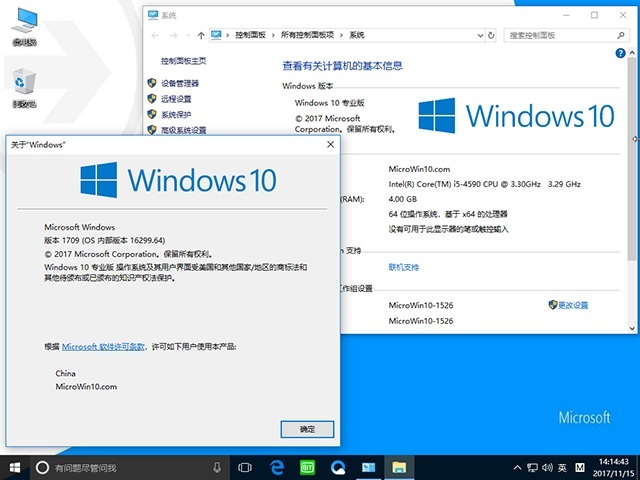This screenshot has height=480, width=640.
Task: Open the volume tray icon
Action: pyautogui.click(x=547, y=467)
